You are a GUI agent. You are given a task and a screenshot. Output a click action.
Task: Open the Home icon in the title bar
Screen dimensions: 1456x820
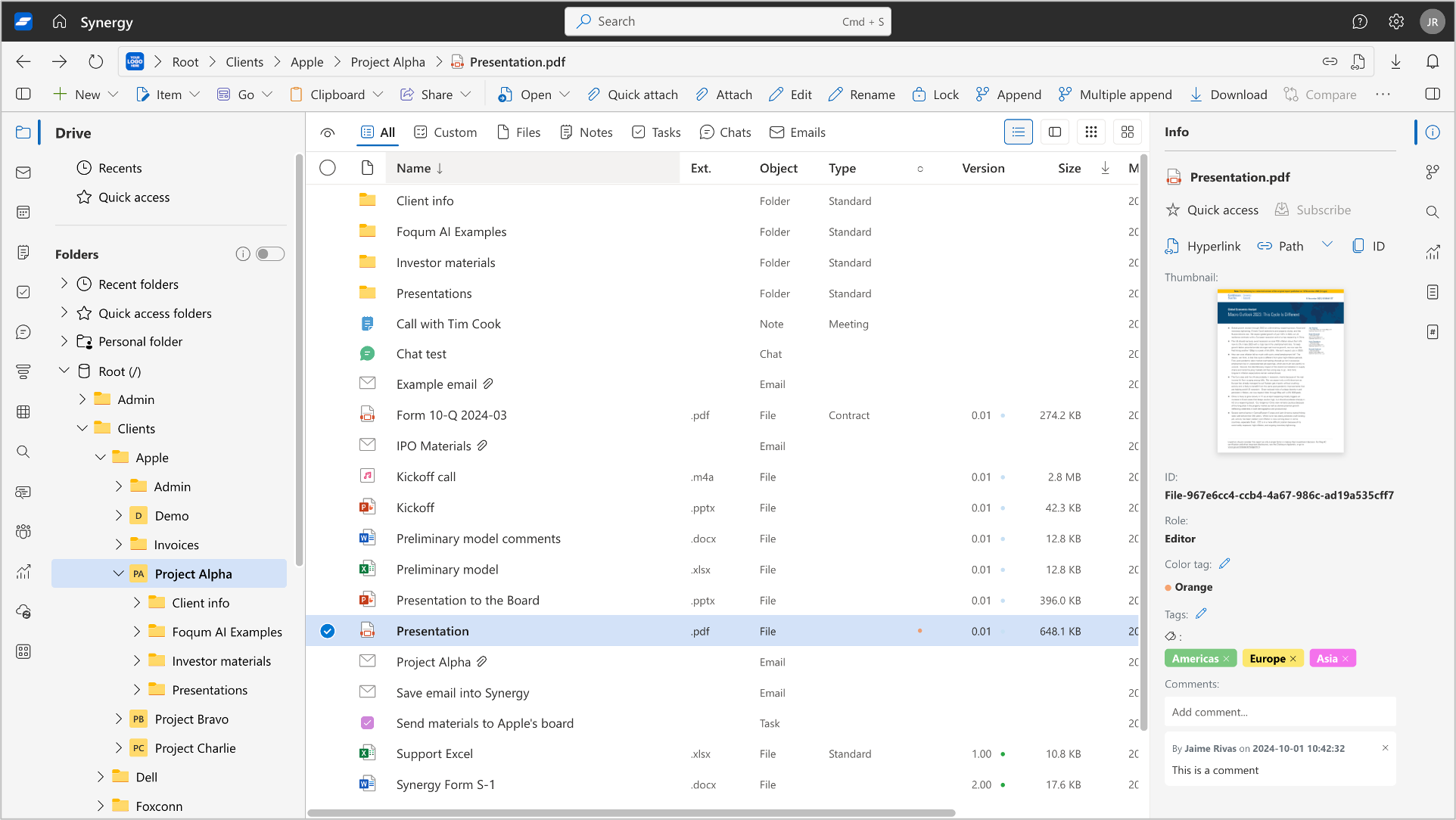point(60,21)
